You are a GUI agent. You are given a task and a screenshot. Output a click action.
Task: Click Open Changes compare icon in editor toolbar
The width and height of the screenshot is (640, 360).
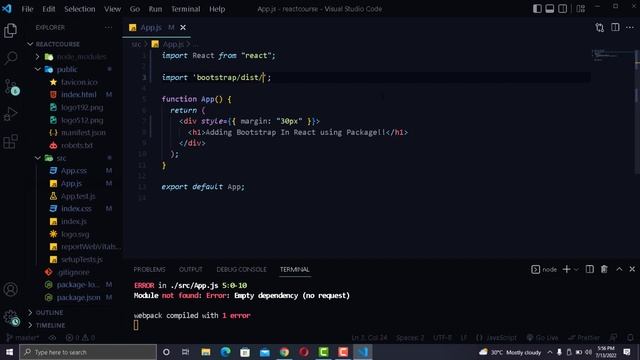600,27
